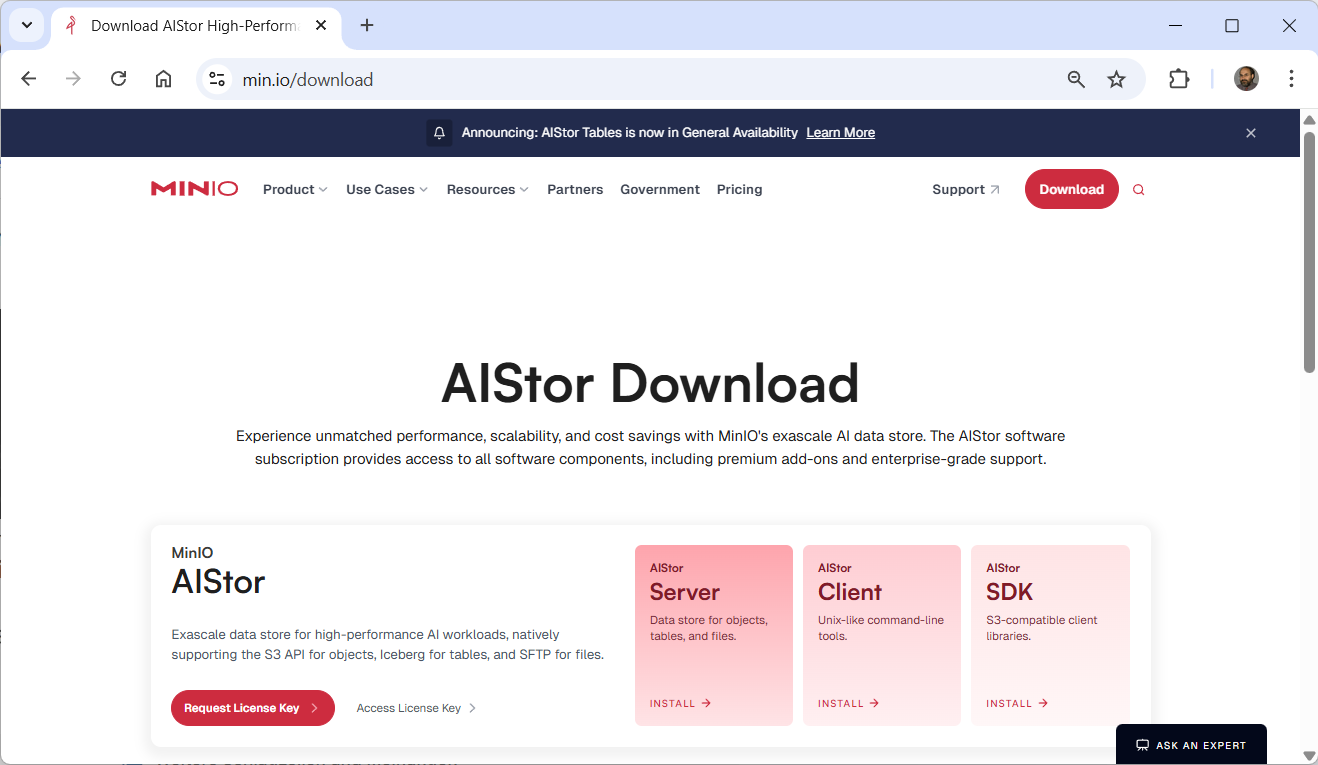Expand the Product dropdown menu
The width and height of the screenshot is (1318, 765).
click(x=295, y=190)
